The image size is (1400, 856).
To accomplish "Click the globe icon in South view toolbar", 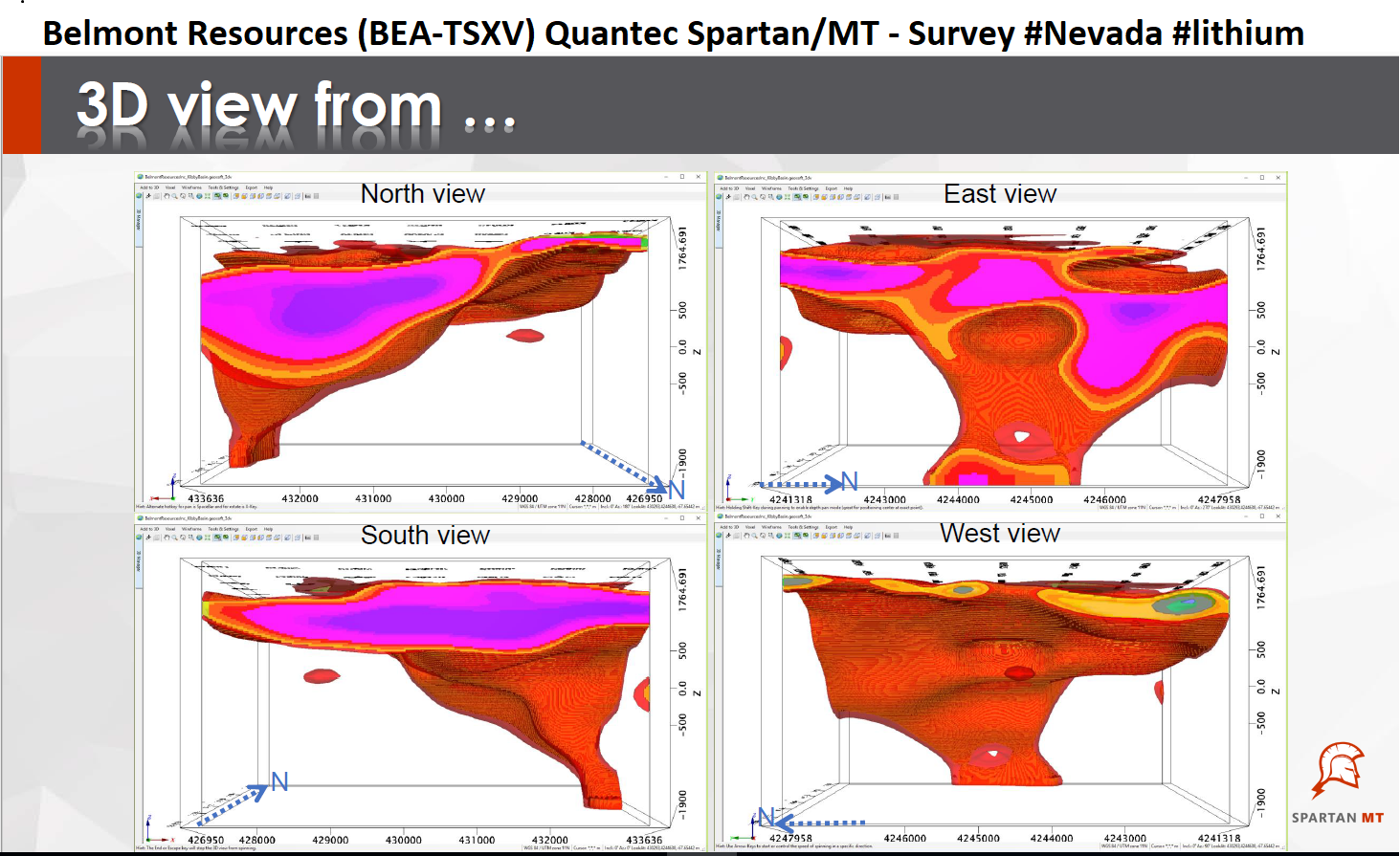I will (x=199, y=538).
